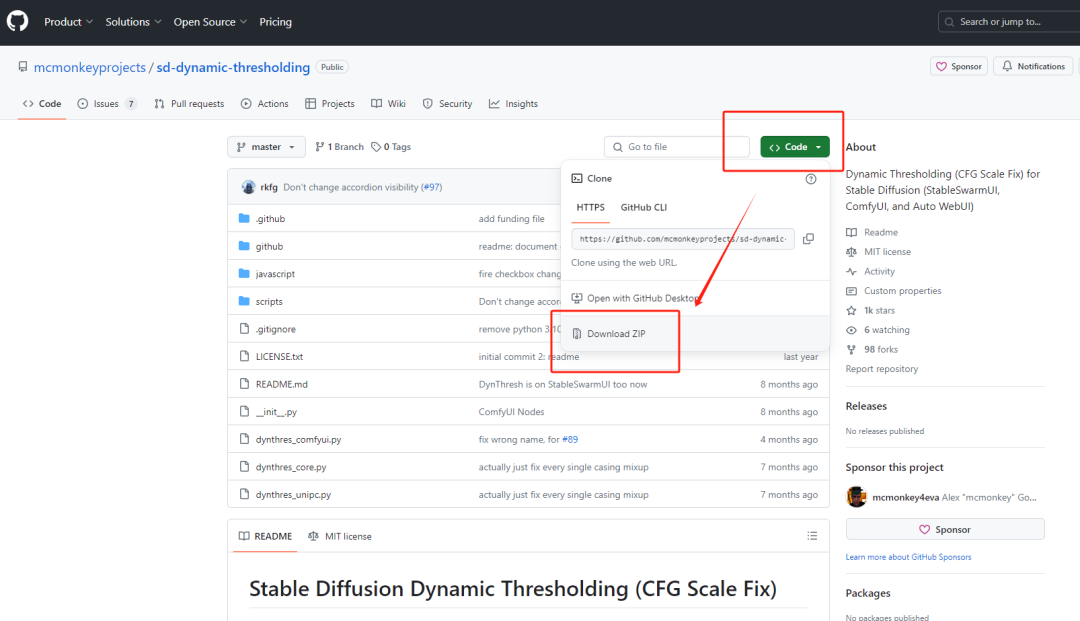
Task: Click the Go to file search field
Action: tap(677, 147)
